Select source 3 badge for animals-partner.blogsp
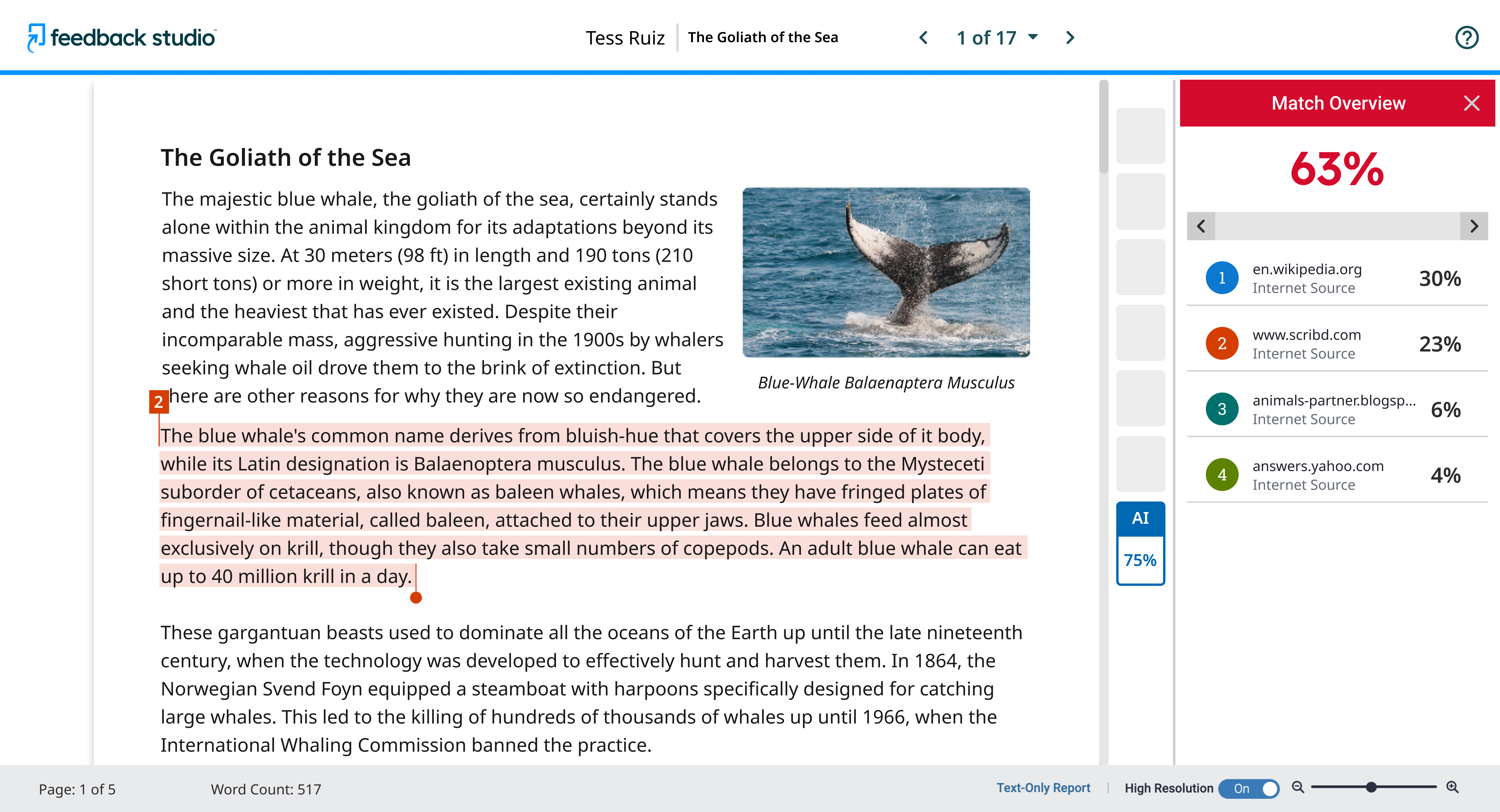The height and width of the screenshot is (812, 1500). [x=1222, y=409]
